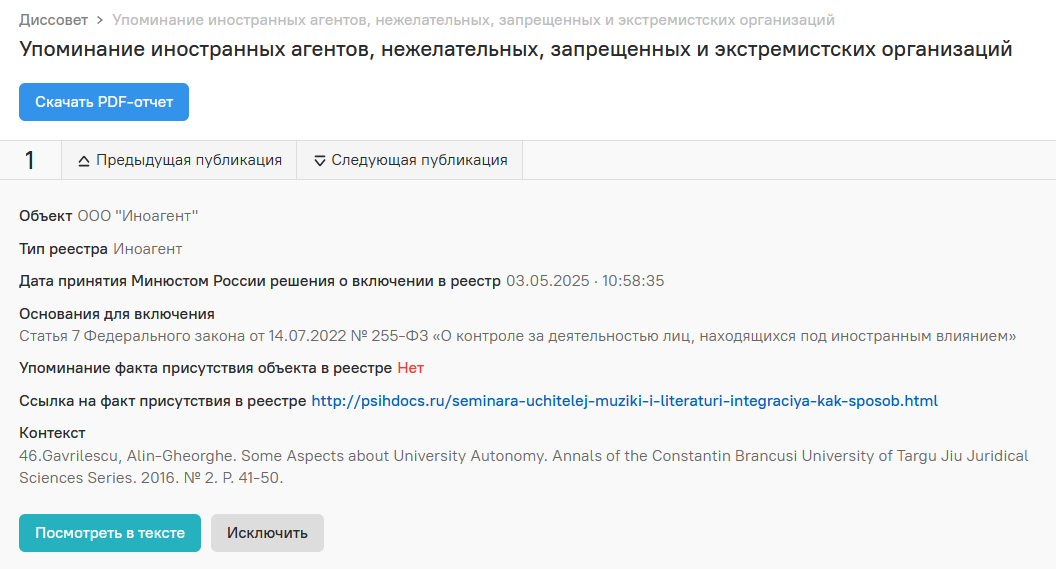The height and width of the screenshot is (569, 1056).
Task: Click the registry type value Иноагент
Action: pos(147,248)
